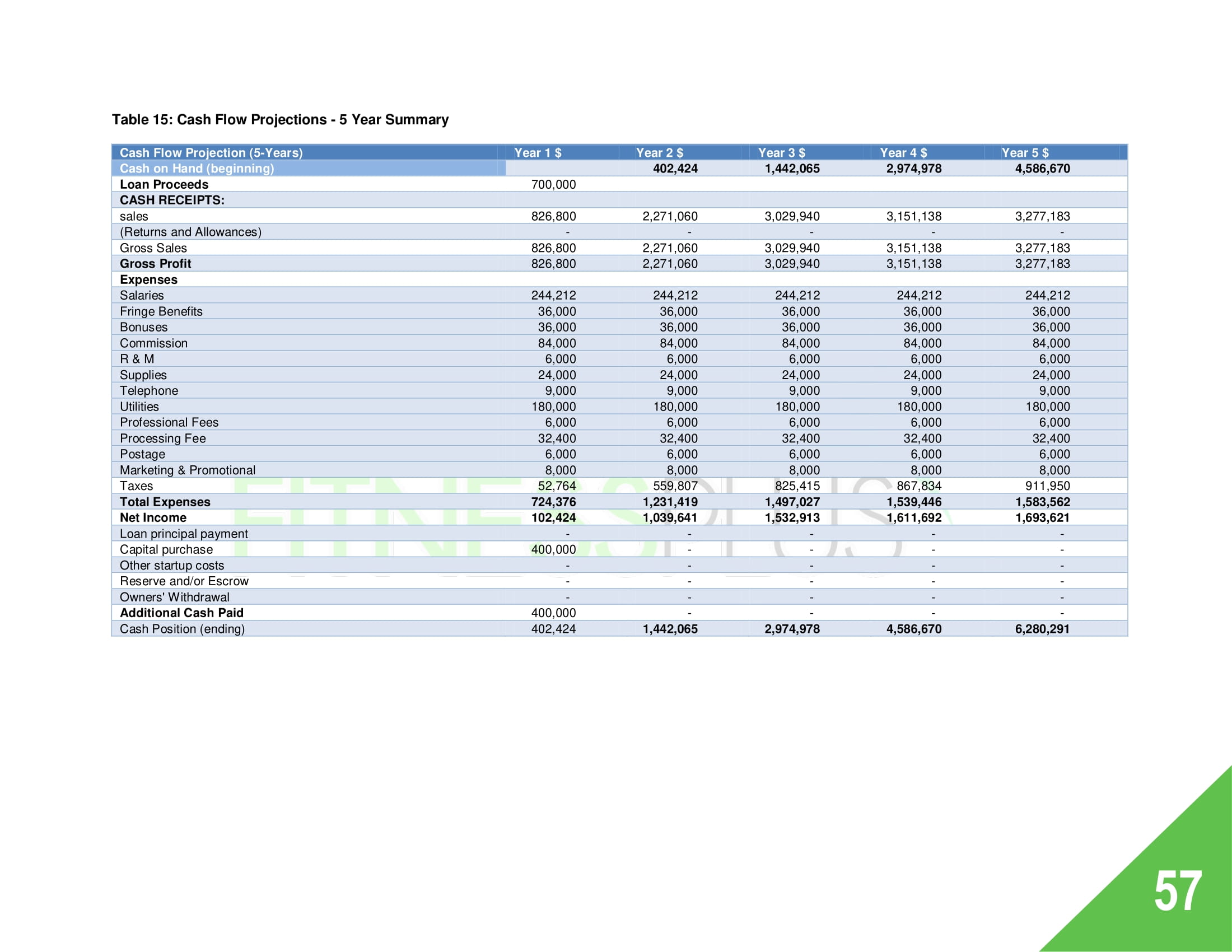Image resolution: width=1232 pixels, height=952 pixels.
Task: Click Year 5 Taxes value 911,950
Action: (x=1047, y=486)
